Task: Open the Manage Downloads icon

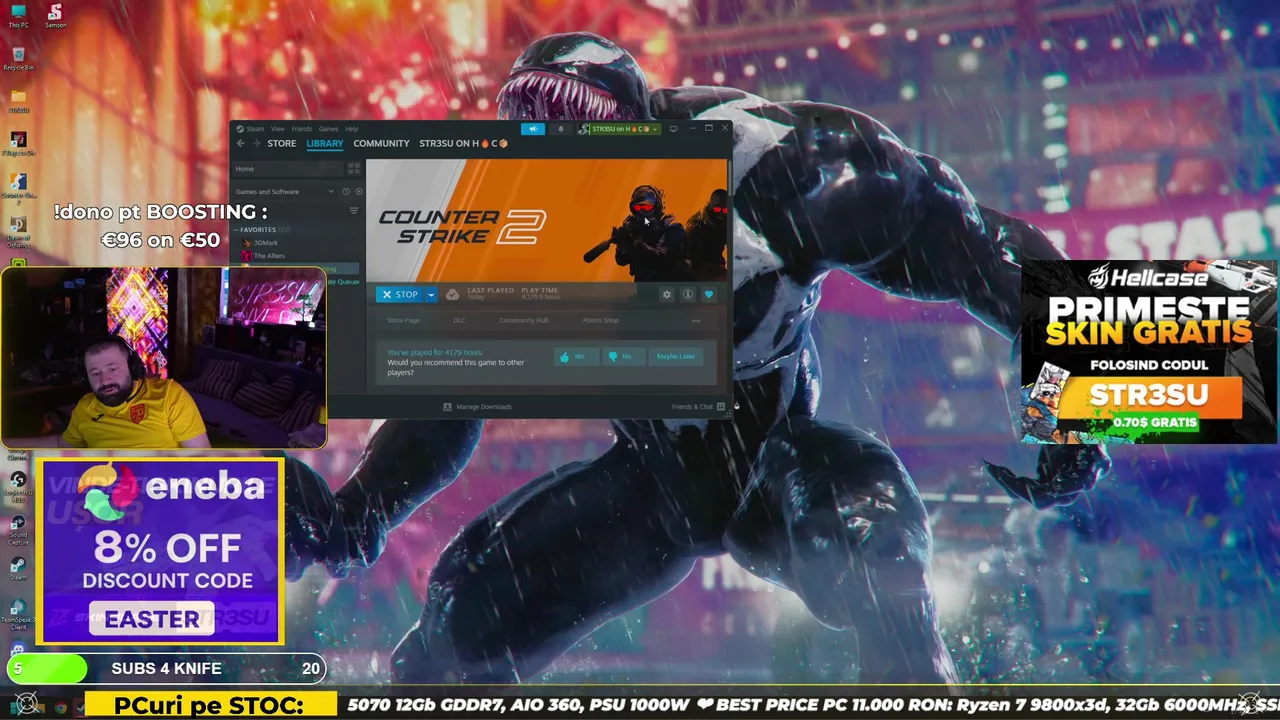Action: click(447, 407)
